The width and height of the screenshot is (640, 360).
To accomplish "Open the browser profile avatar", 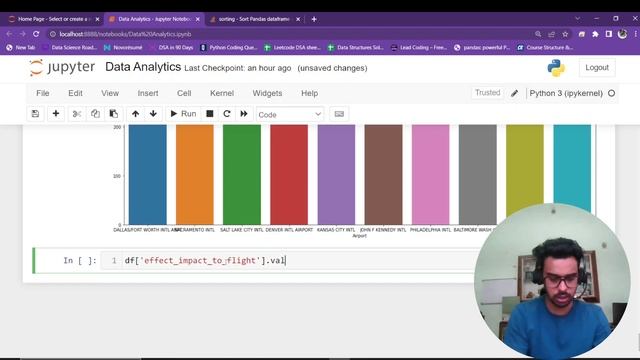I will [622, 34].
